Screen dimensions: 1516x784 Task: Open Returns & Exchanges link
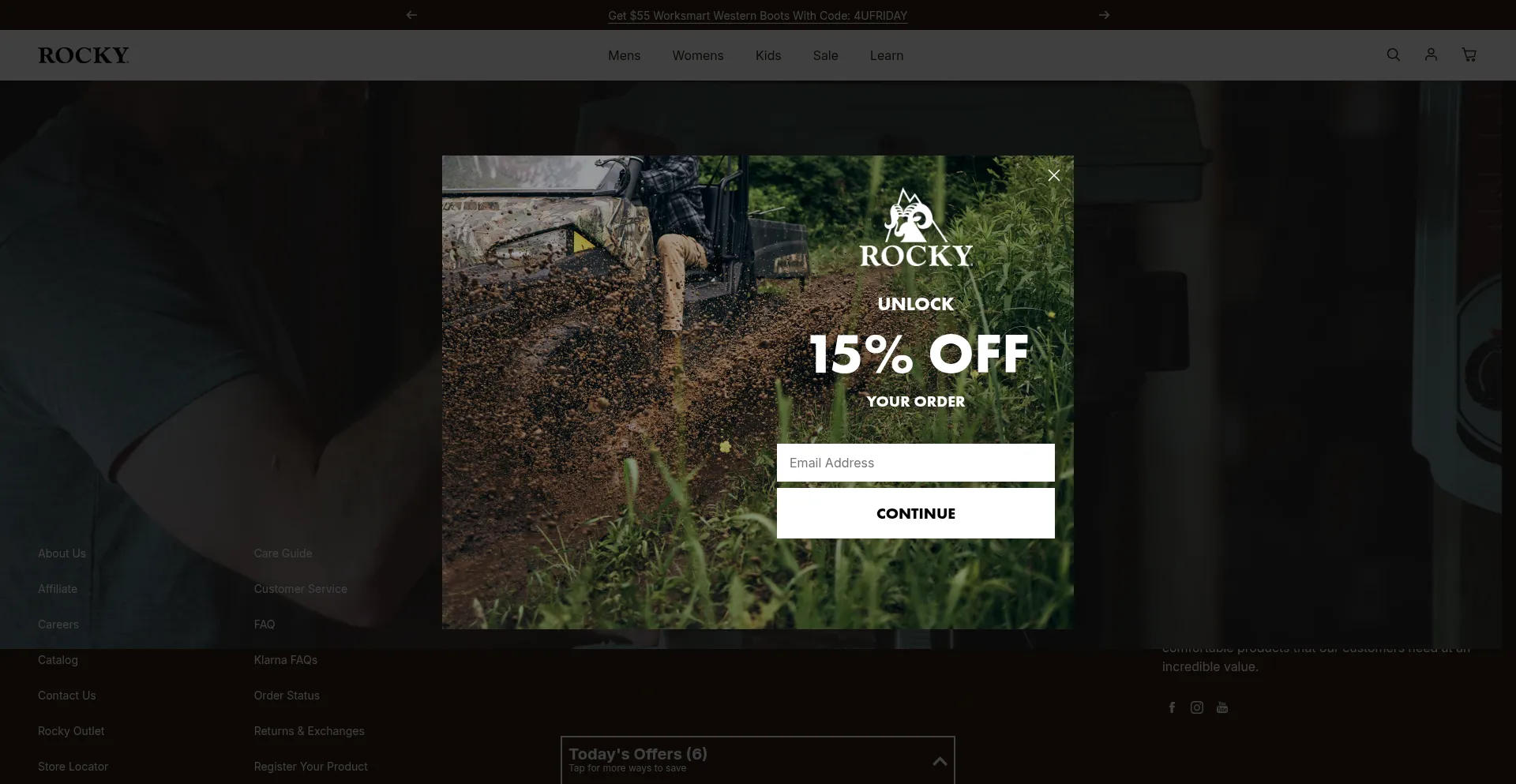point(309,731)
